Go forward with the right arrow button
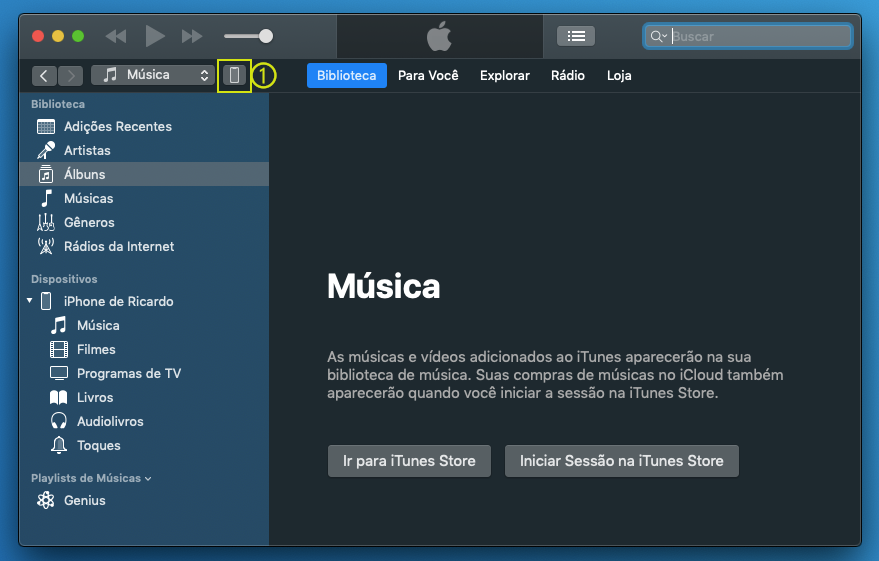Screen dimensions: 879x561 coord(70,75)
